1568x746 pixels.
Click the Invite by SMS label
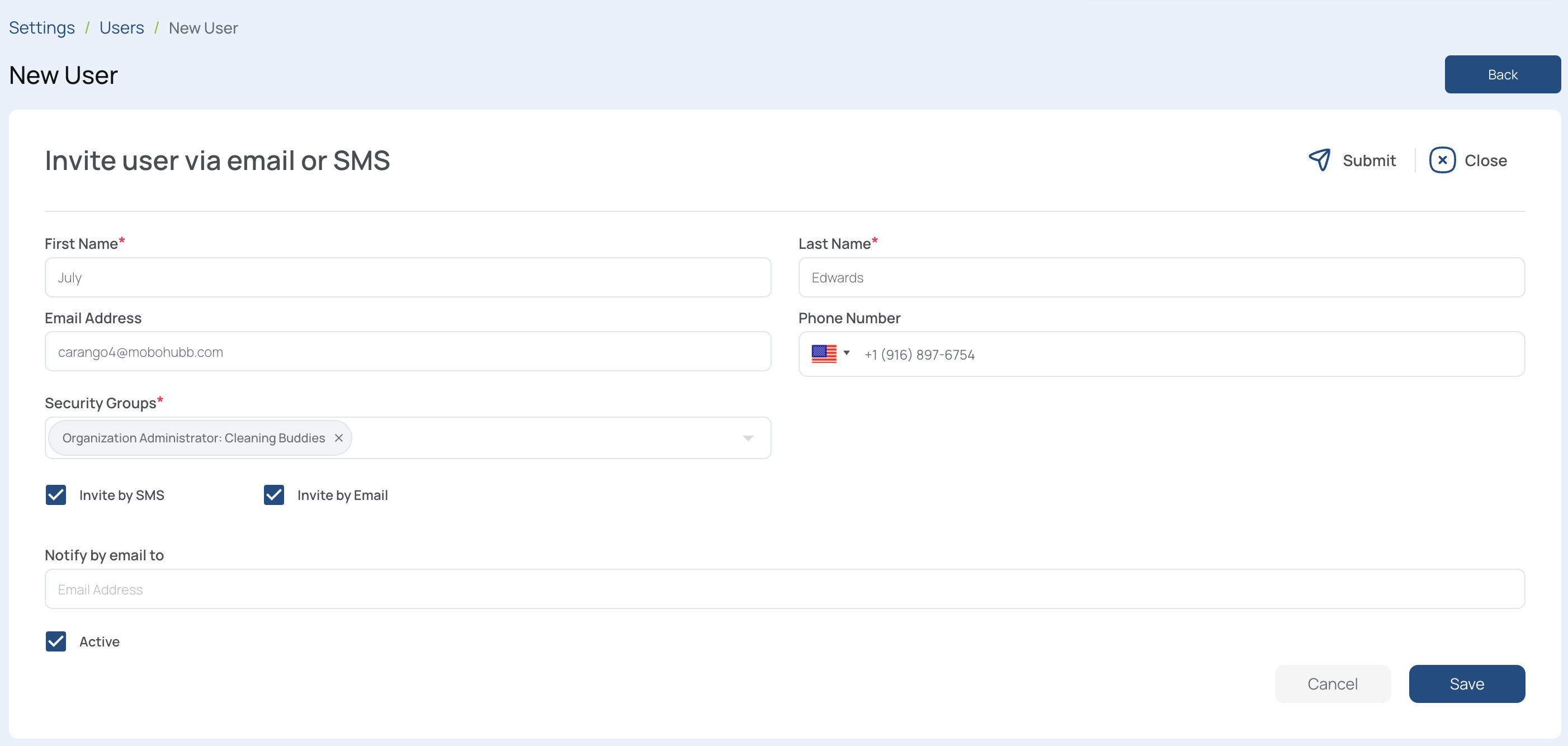pos(122,495)
